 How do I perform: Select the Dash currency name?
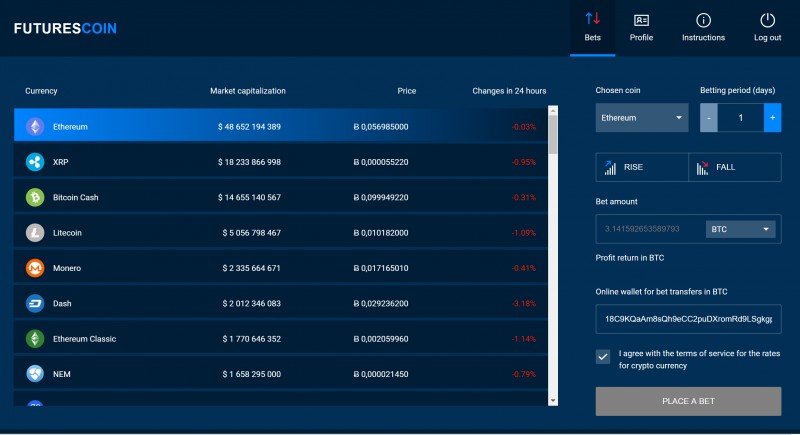click(x=62, y=303)
